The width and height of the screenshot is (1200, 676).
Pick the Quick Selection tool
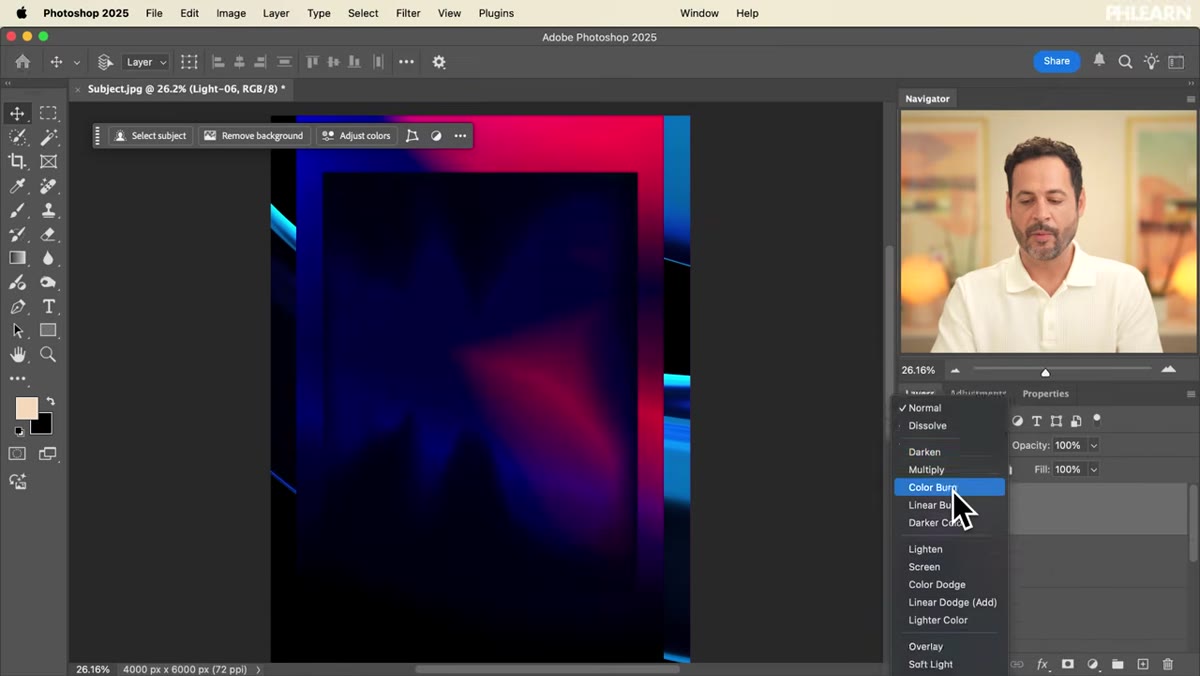click(17, 137)
